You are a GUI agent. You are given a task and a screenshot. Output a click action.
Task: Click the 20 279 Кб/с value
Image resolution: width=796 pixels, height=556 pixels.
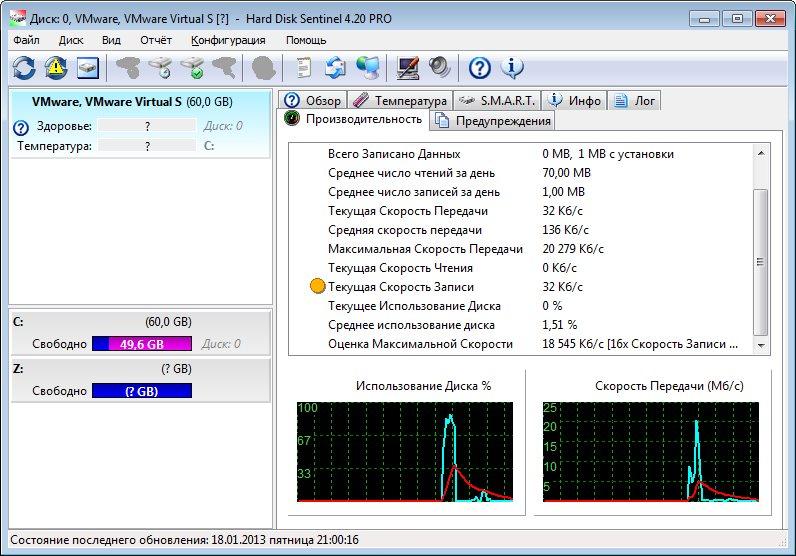click(x=573, y=249)
